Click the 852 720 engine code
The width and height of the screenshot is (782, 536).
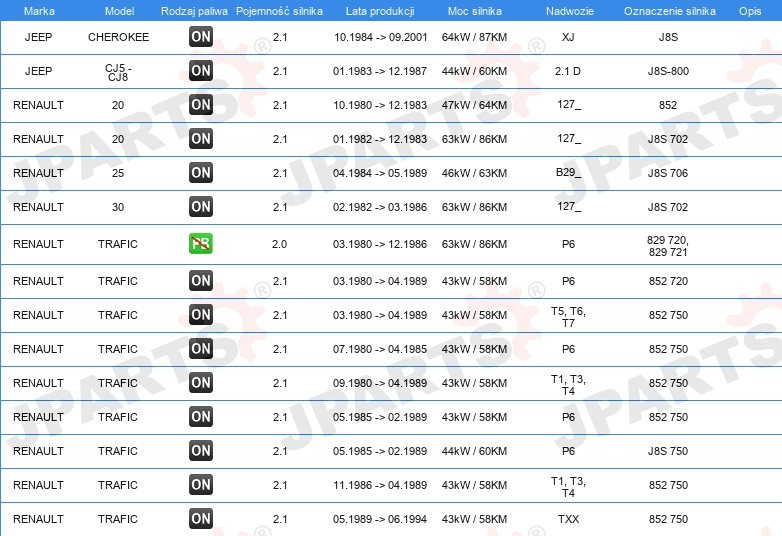point(668,281)
